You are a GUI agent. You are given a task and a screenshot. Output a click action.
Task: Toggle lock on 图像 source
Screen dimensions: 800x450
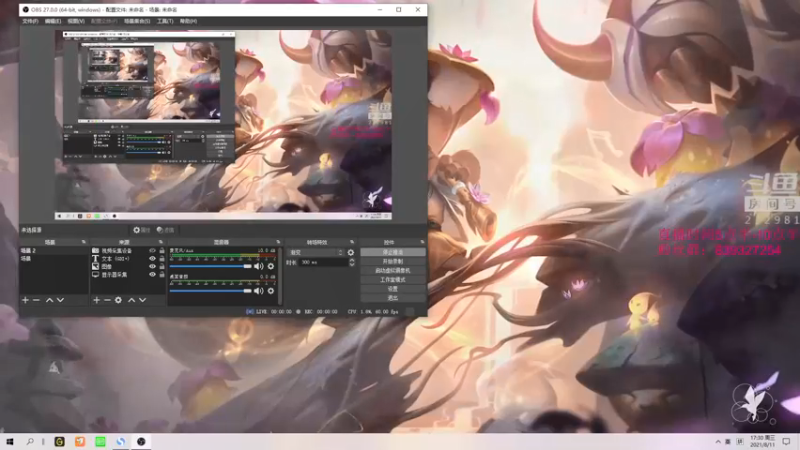tap(162, 266)
